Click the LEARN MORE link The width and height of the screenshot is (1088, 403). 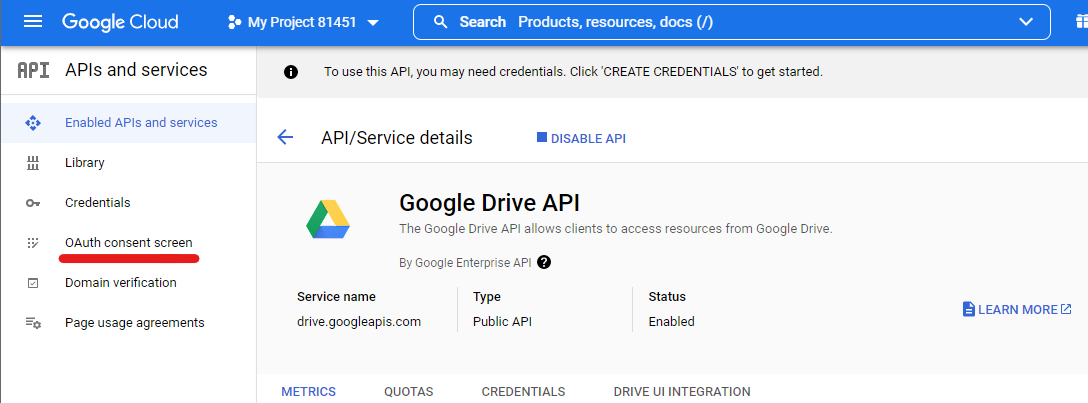click(x=1017, y=309)
